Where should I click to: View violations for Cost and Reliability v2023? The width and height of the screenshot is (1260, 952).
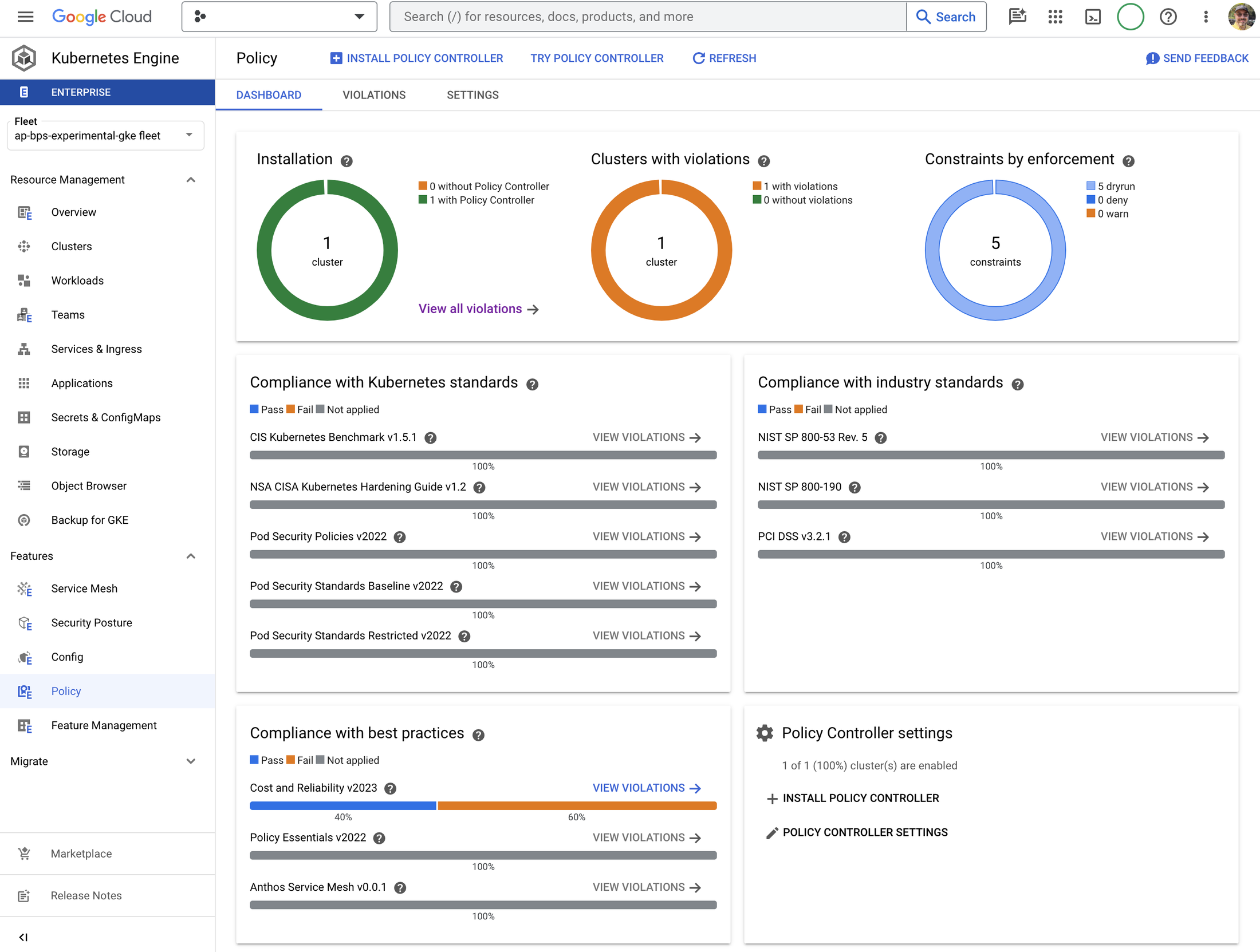pos(647,788)
